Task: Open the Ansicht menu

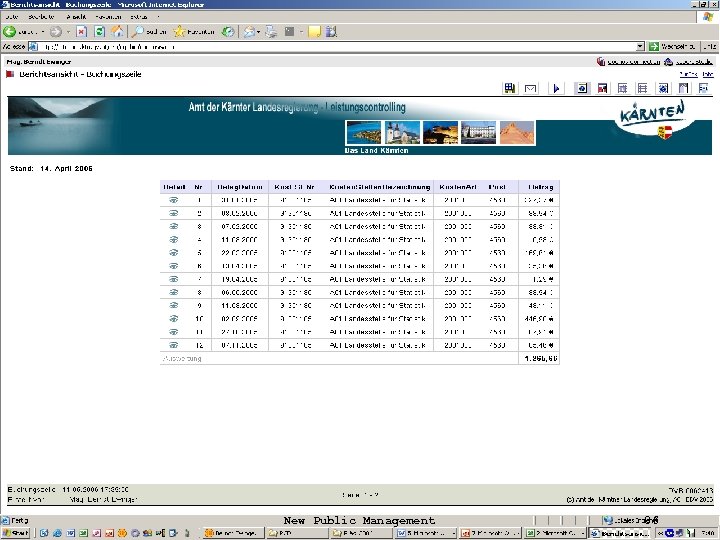Action: (76, 17)
